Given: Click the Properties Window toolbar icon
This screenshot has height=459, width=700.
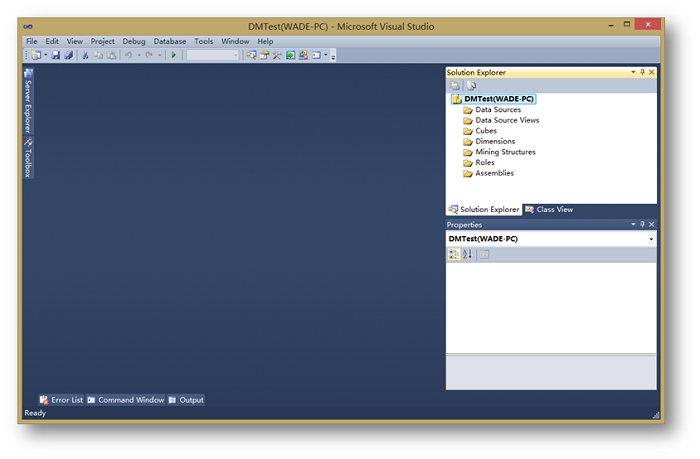Looking at the screenshot, I should tap(264, 55).
